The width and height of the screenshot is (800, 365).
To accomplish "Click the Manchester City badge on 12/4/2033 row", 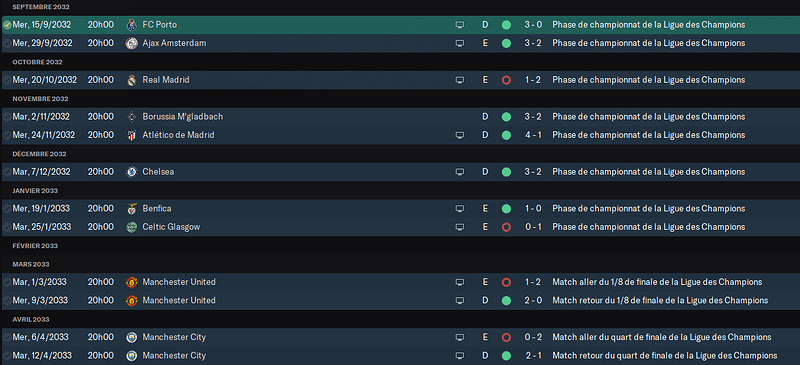I will (132, 356).
